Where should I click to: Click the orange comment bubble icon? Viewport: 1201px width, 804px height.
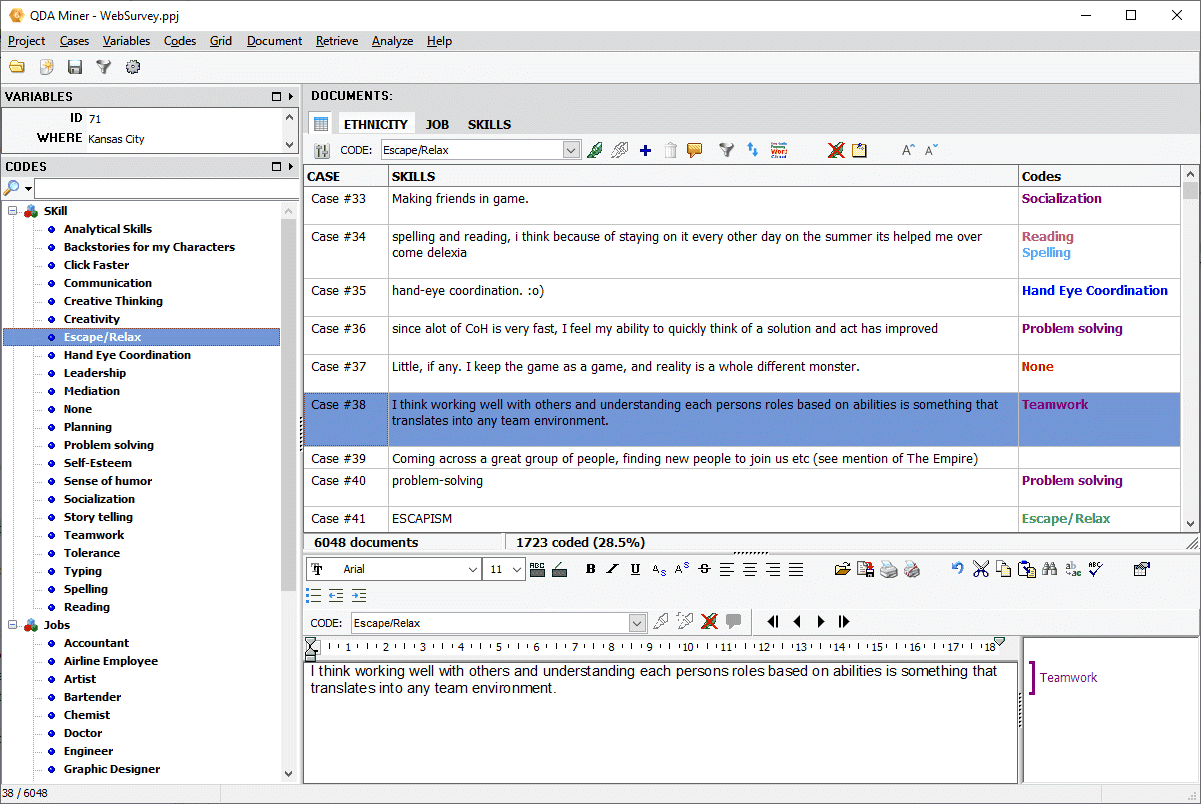(694, 150)
